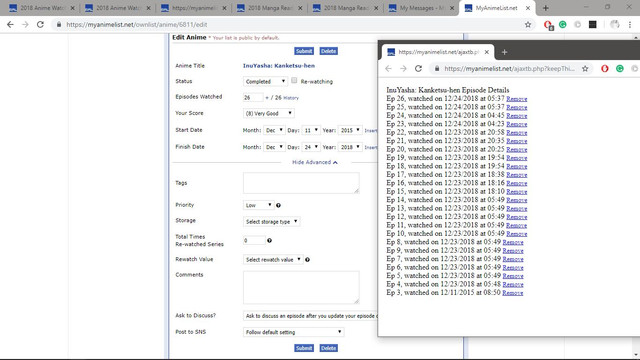Click the help icon beside Rewatch Value

[307, 260]
